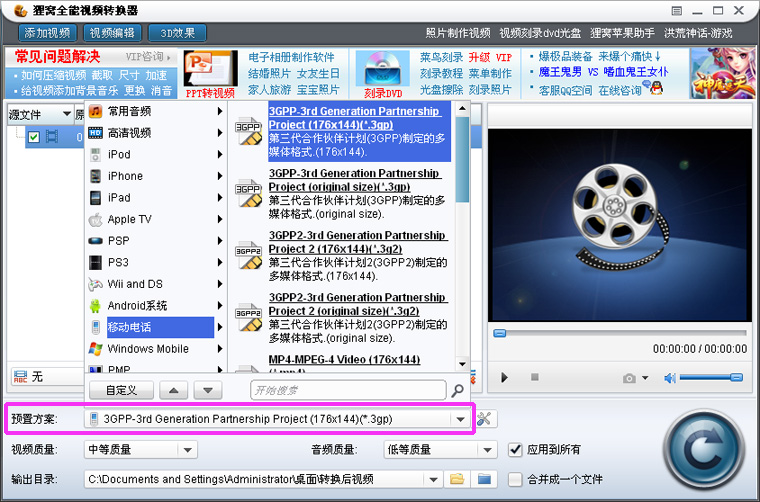Viewport: 760px width, 502px height.
Task: Enable 合并成一个文件 checkbox
Action: point(515,479)
